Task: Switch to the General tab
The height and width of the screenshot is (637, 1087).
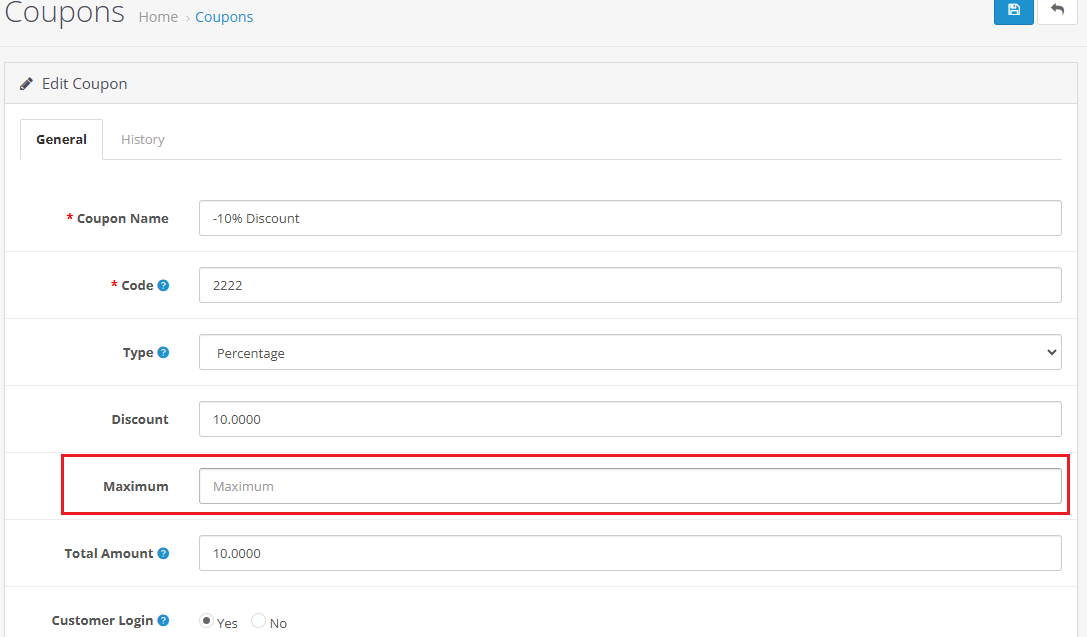Action: [61, 139]
